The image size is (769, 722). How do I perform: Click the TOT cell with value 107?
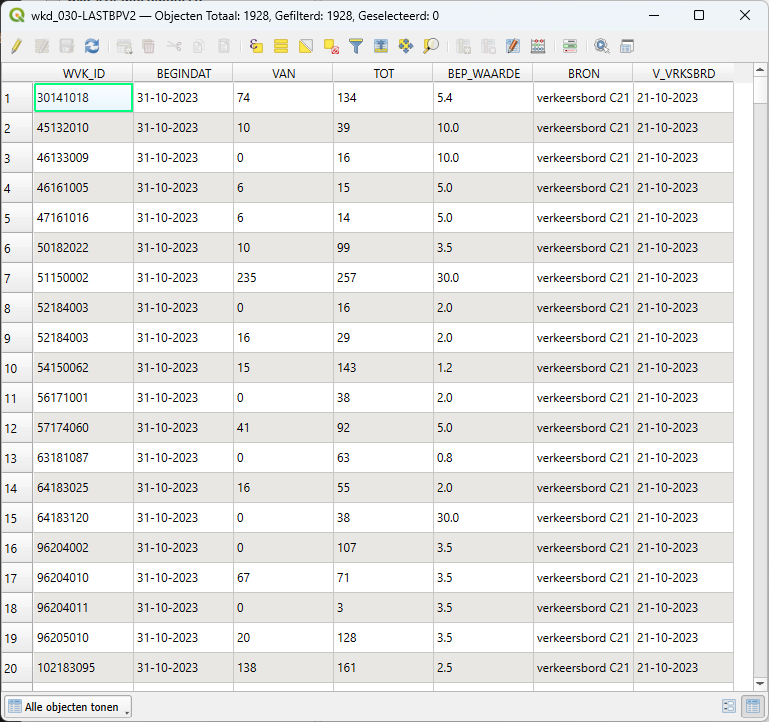coord(384,547)
